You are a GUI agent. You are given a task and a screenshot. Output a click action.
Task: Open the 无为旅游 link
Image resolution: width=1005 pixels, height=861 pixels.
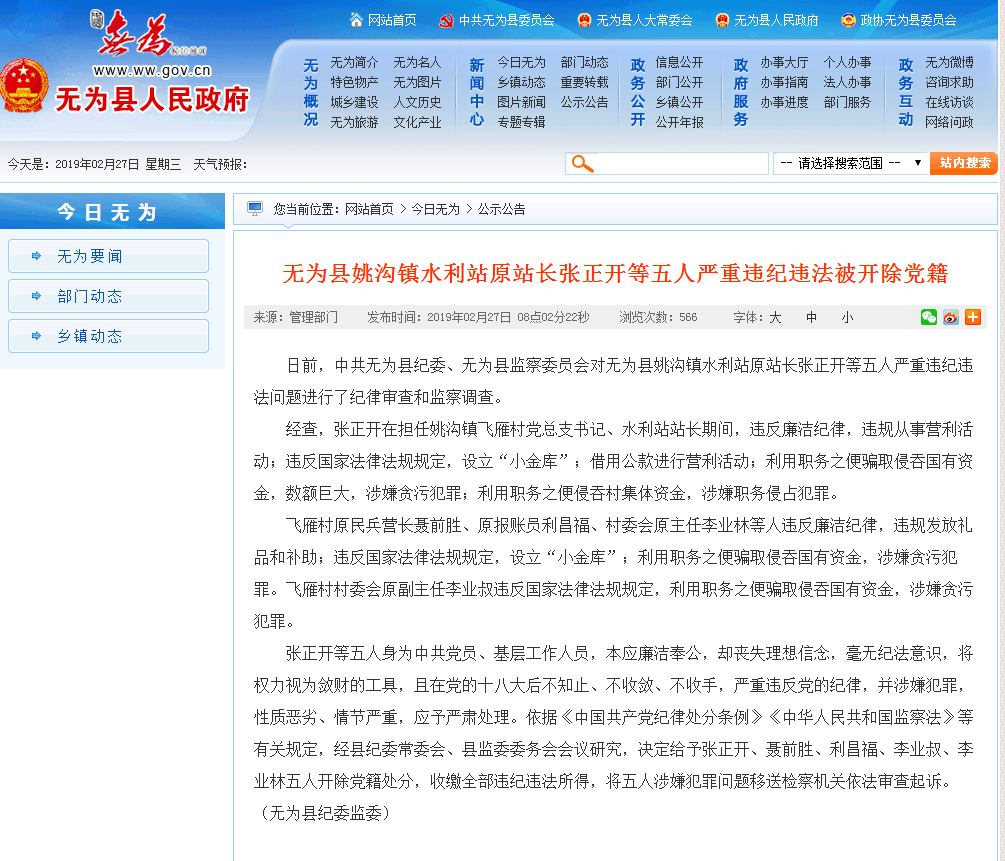pyautogui.click(x=354, y=122)
